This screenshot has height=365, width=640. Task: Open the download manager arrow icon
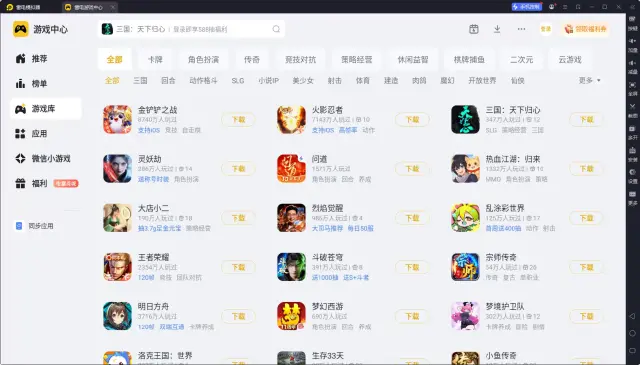(x=497, y=29)
